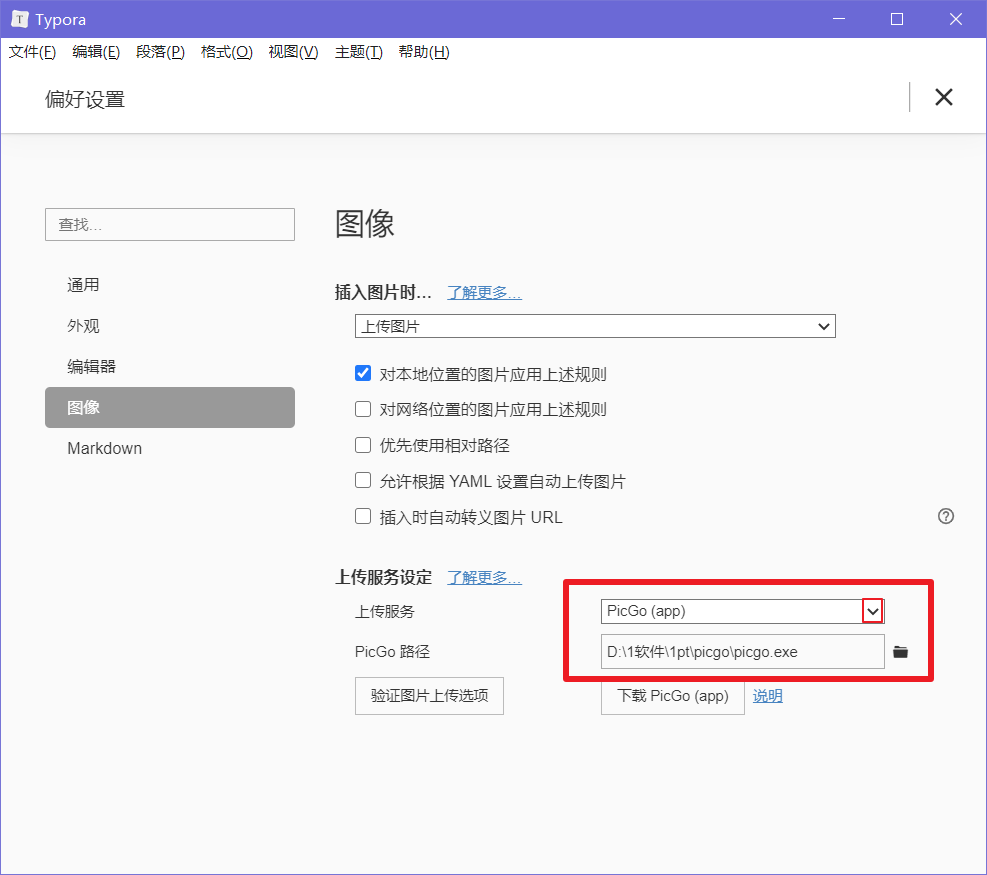Open the 格式(O) menu
The width and height of the screenshot is (987, 875).
coord(227,52)
